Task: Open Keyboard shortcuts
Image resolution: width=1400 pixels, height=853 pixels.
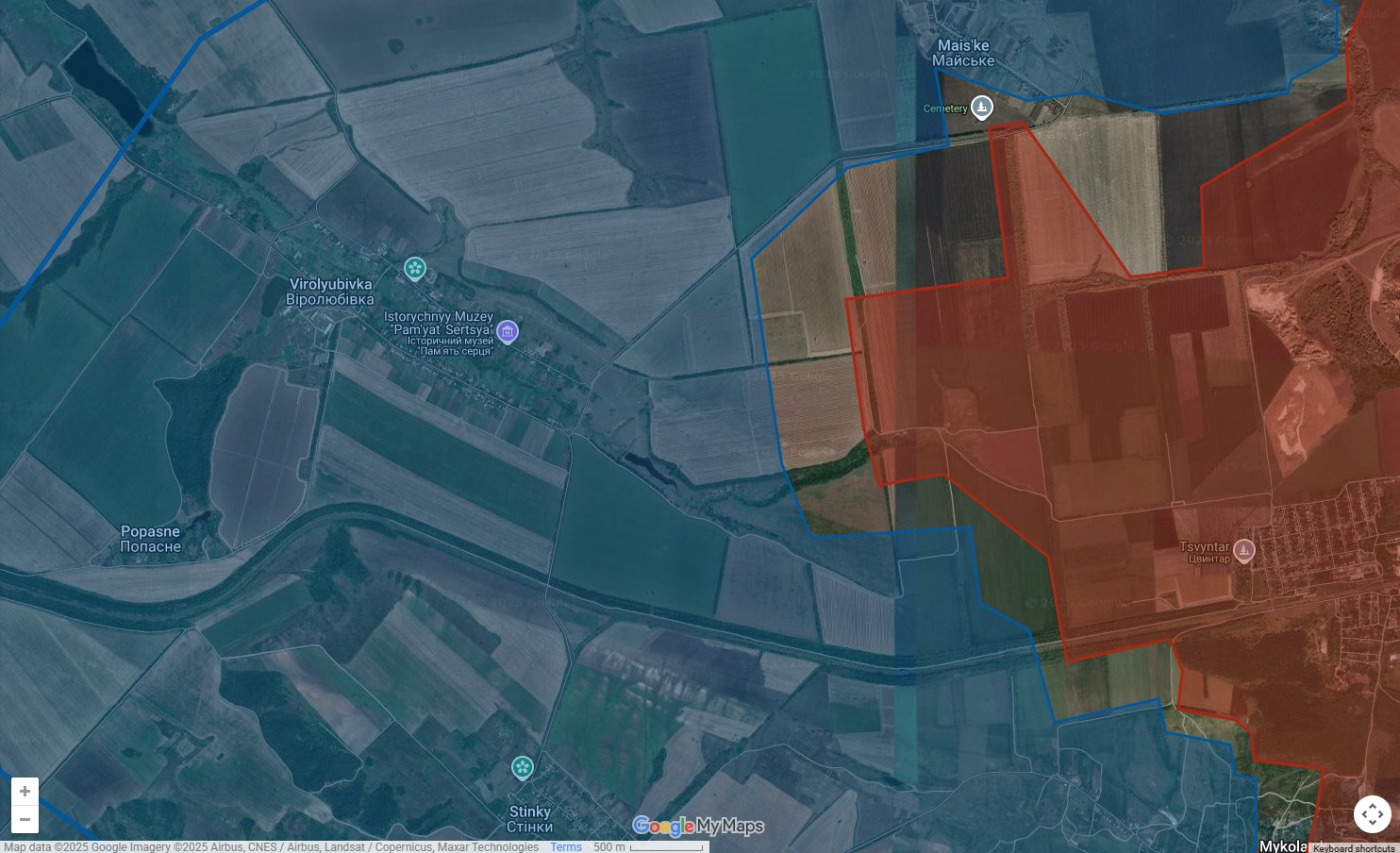Action: click(x=1354, y=848)
